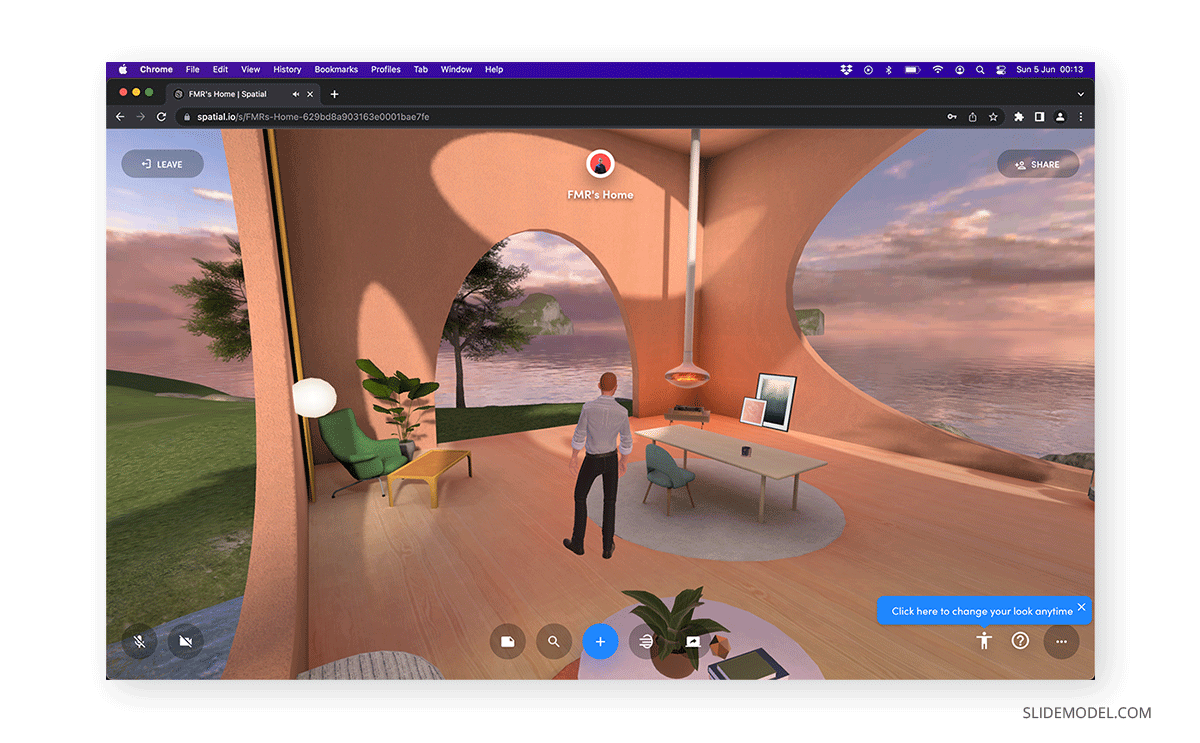Open Control Center in menu bar

pos(1001,70)
